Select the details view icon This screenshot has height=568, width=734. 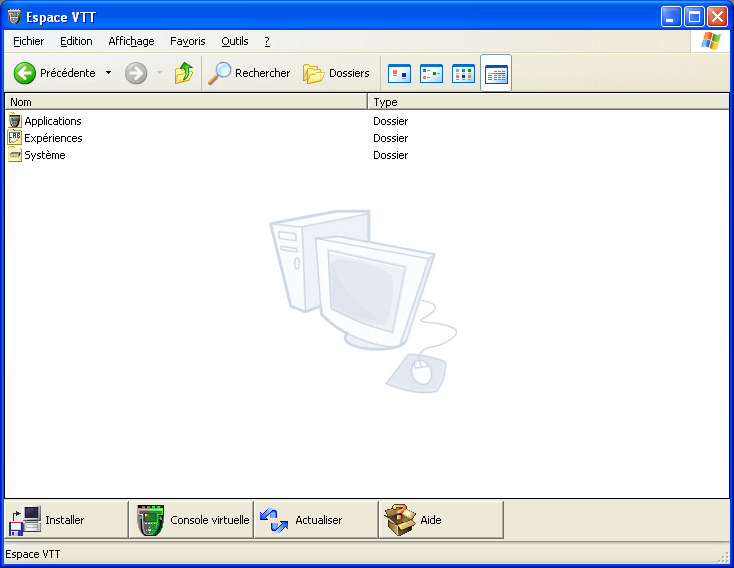496,74
